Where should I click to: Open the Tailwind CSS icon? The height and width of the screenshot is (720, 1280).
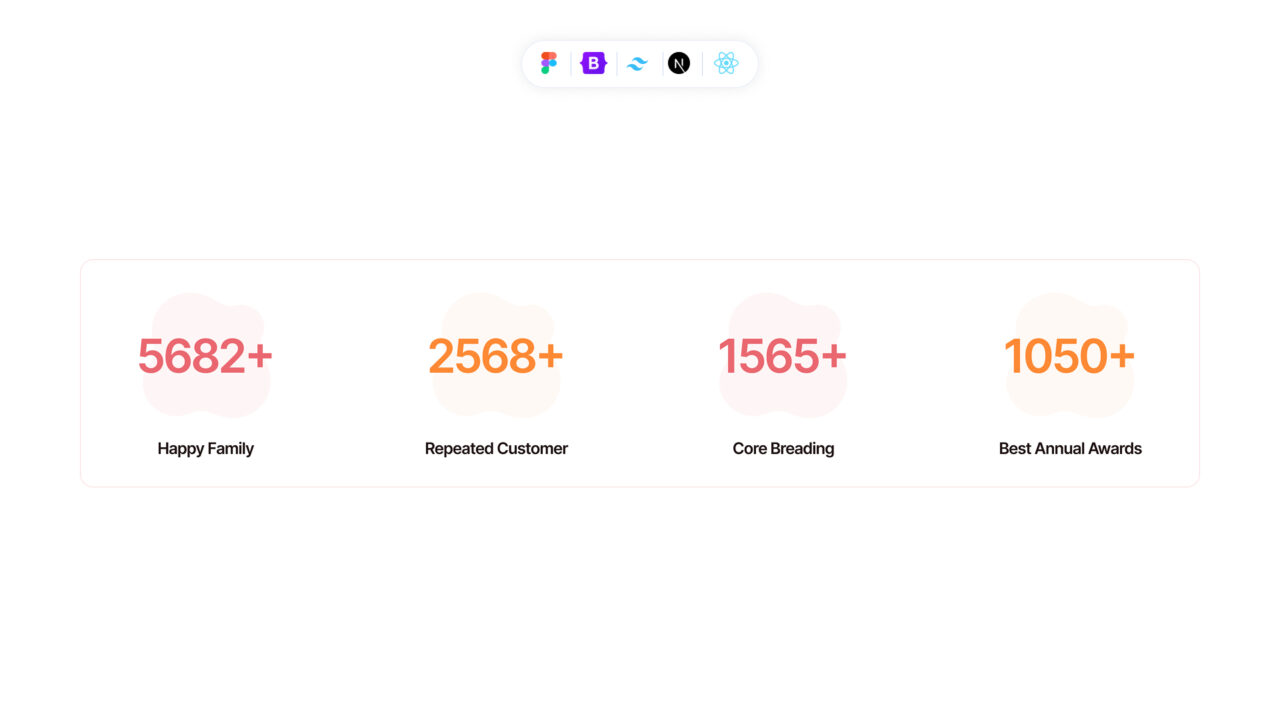coord(637,64)
